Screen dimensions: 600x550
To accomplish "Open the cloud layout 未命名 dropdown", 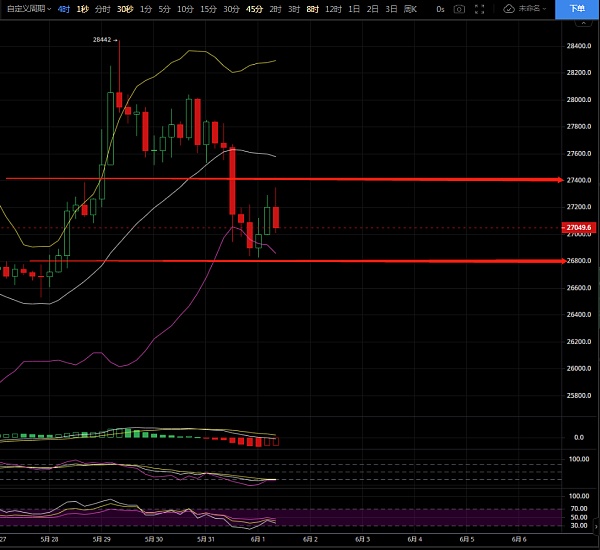I will pyautogui.click(x=525, y=9).
